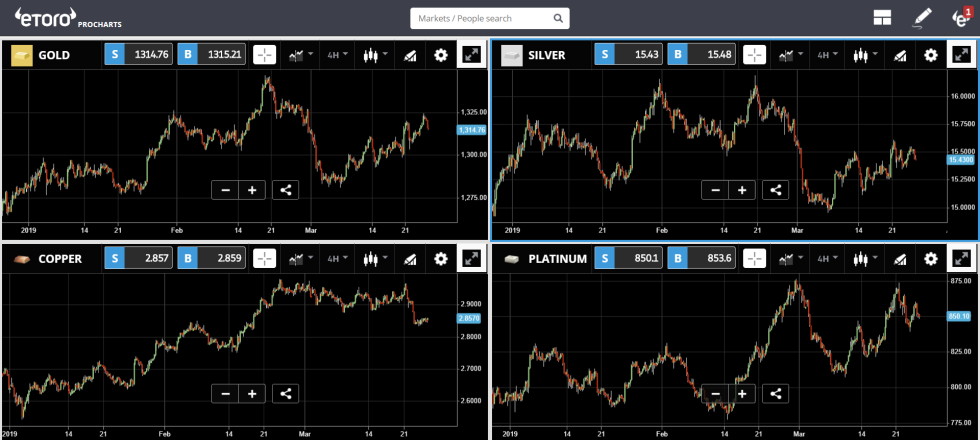Screen dimensions: 980x440
Task: Toggle crosshair on the Platinum chart
Action: point(755,259)
